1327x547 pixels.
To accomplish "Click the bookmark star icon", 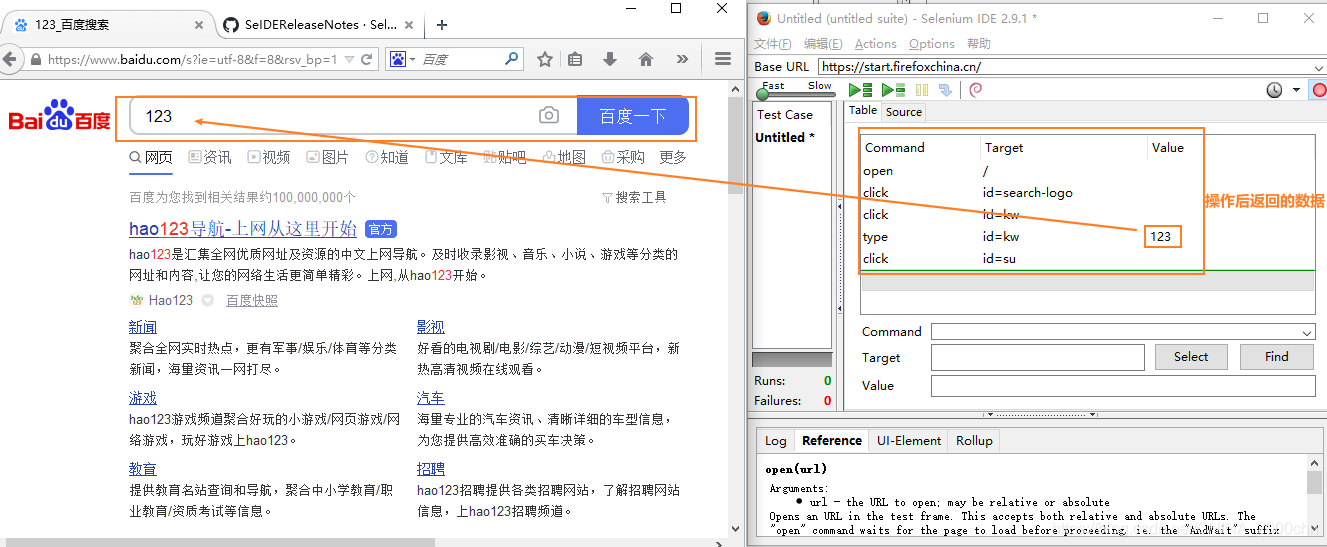I will tap(545, 59).
